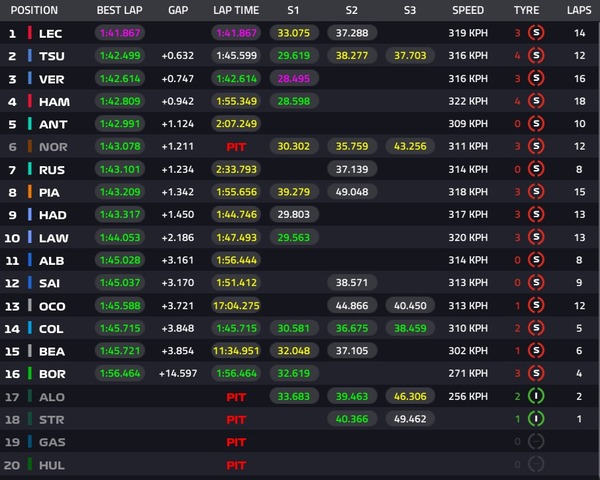
Task: Select VER's red soft tyre icon
Action: pyautogui.click(x=535, y=78)
